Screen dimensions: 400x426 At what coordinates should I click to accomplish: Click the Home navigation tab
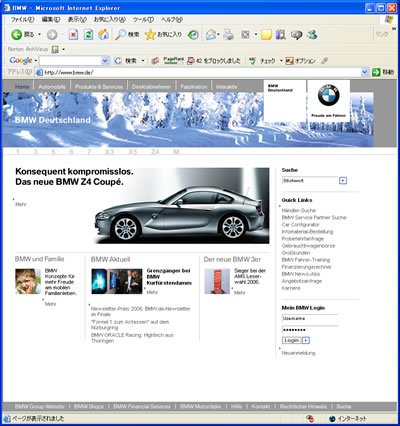coord(22,87)
